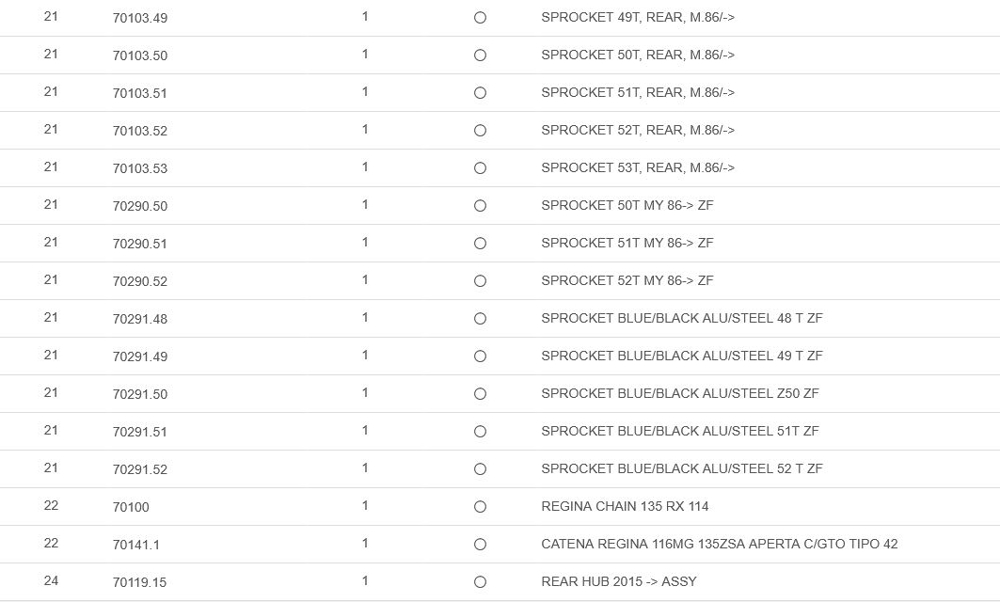The width and height of the screenshot is (1000, 602).
Task: Click part number 70119.15
Action: click(139, 582)
